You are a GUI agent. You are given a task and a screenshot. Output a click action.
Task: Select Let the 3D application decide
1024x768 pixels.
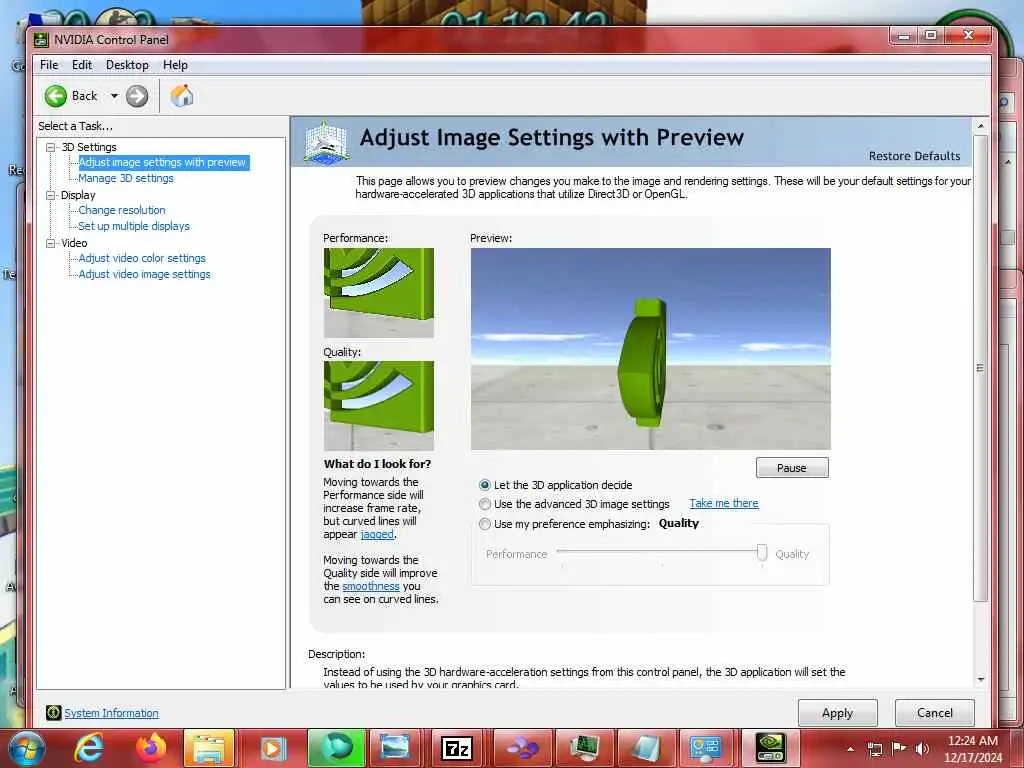tap(485, 485)
